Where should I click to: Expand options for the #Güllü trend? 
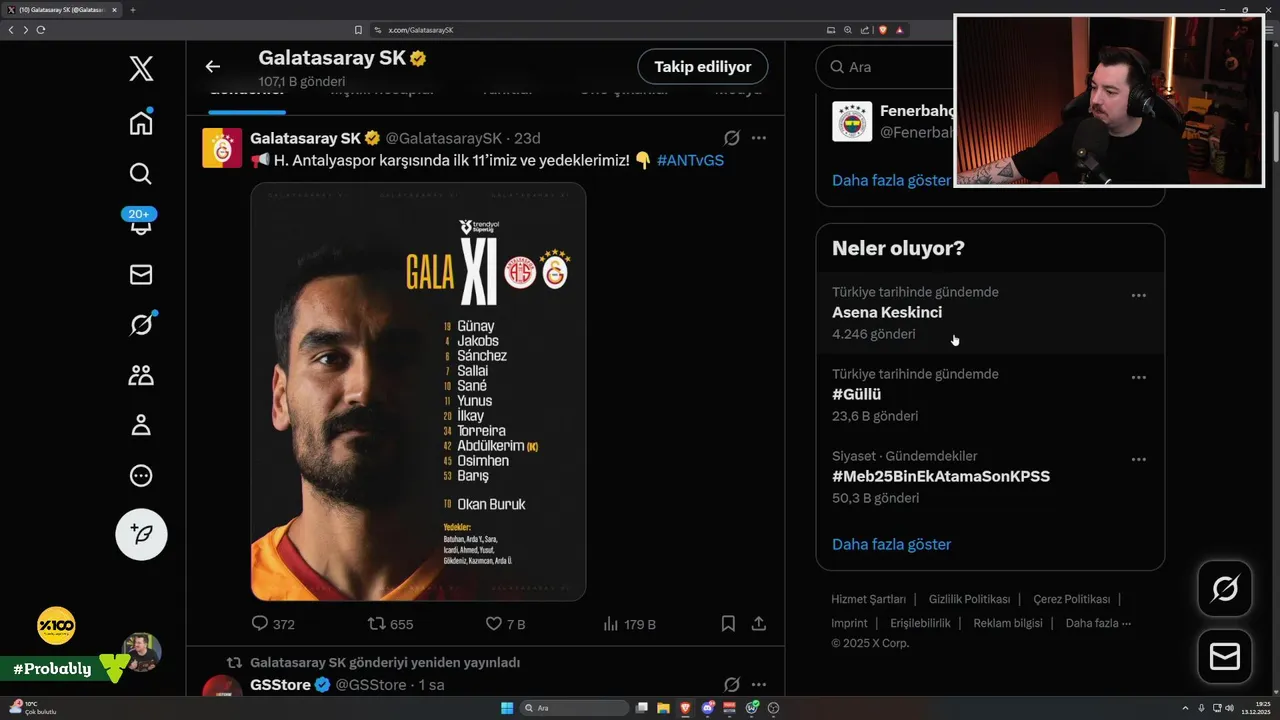click(x=1138, y=378)
